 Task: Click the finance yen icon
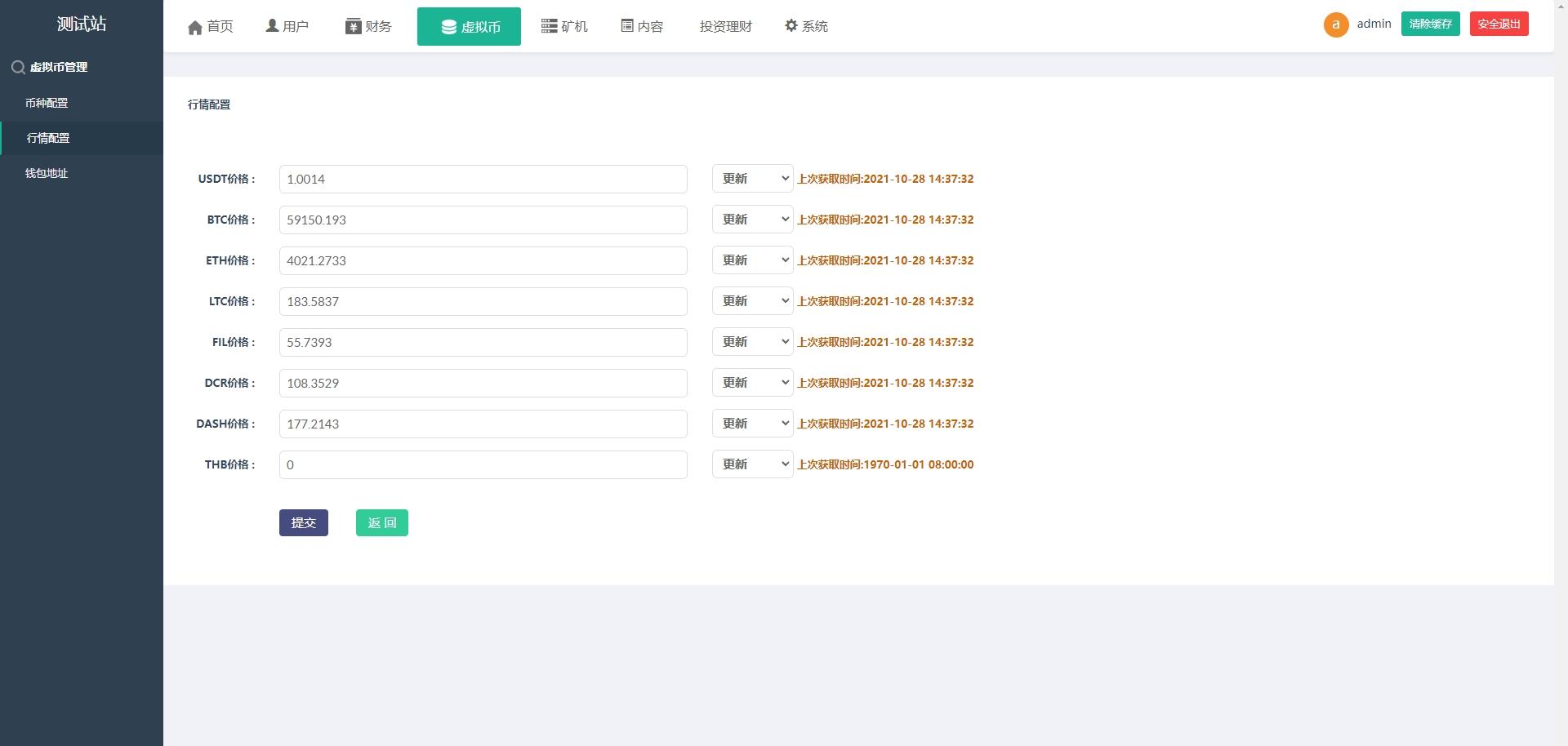click(353, 27)
